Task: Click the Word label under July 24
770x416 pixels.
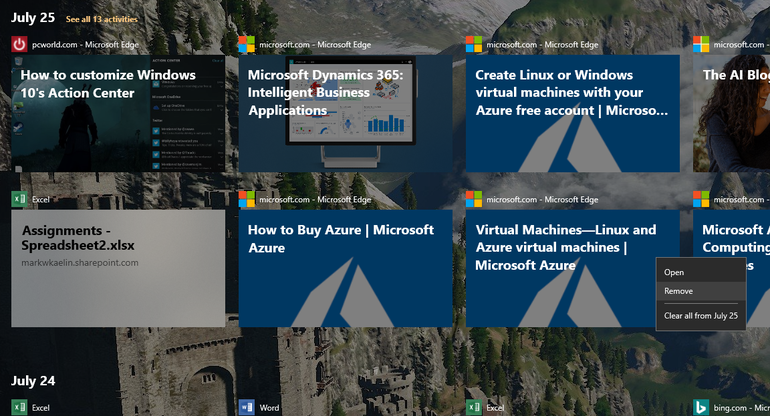Action: click(269, 408)
